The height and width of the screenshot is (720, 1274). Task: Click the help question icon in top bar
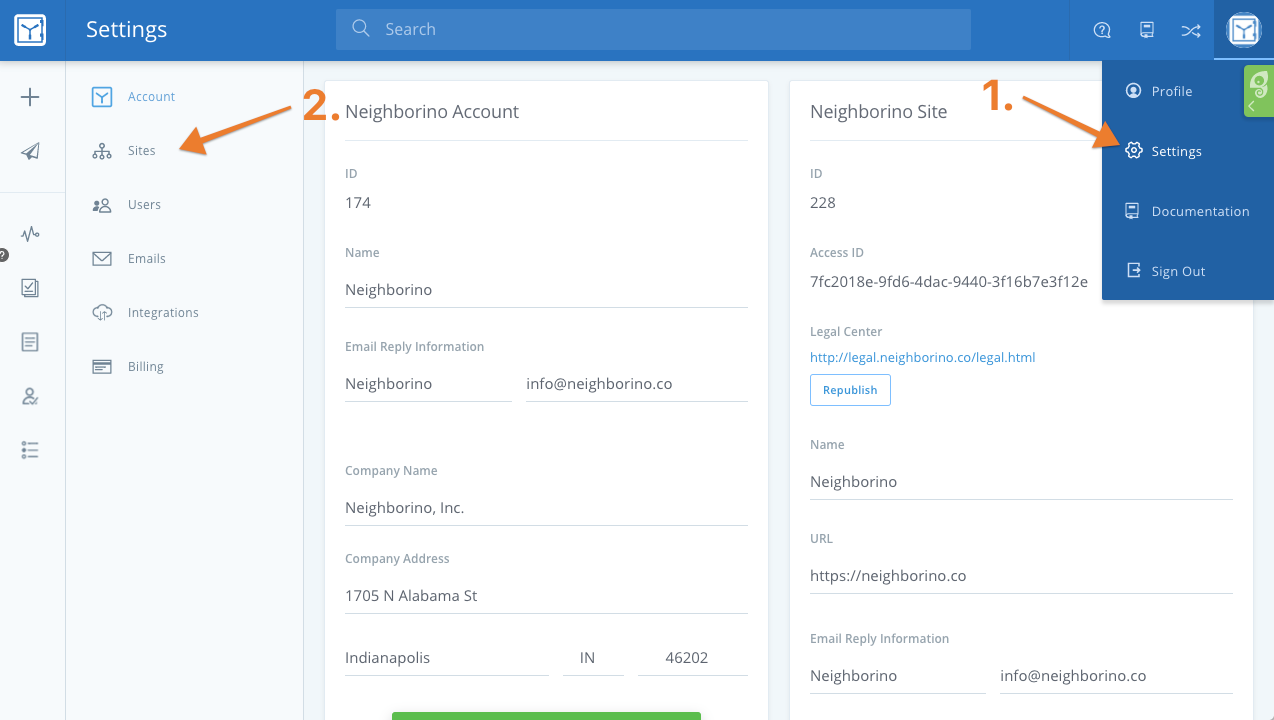pyautogui.click(x=1102, y=30)
